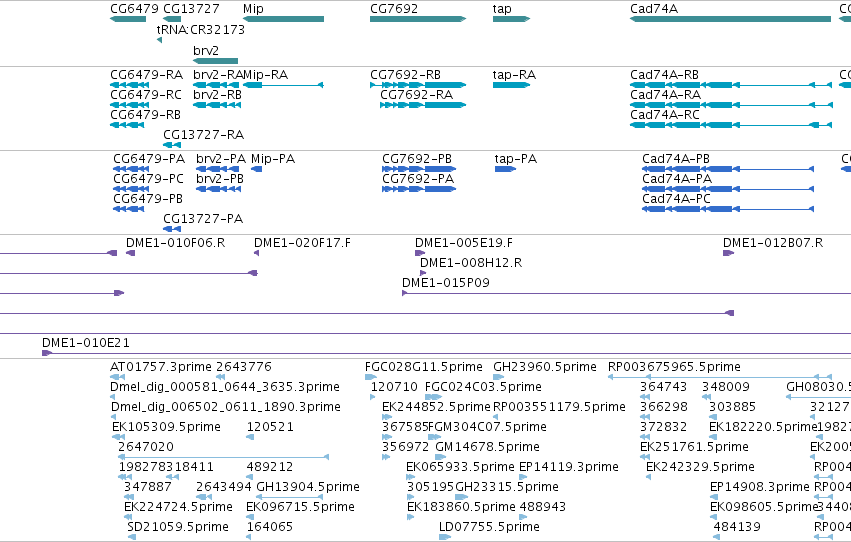Select transcript CG6479-RA
Viewport: 851px width, 542px height.
click(129, 85)
